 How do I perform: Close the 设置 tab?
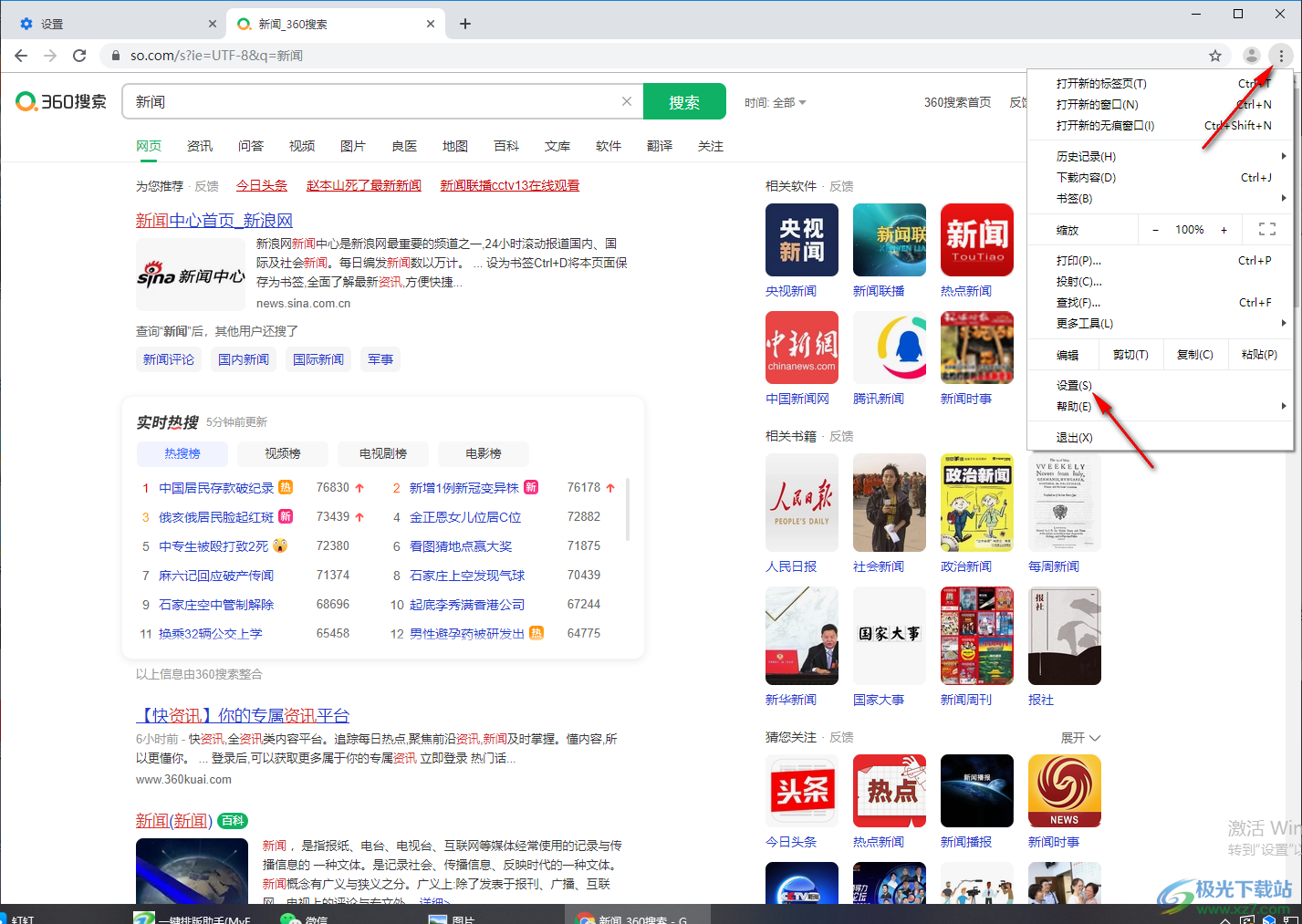point(213,24)
